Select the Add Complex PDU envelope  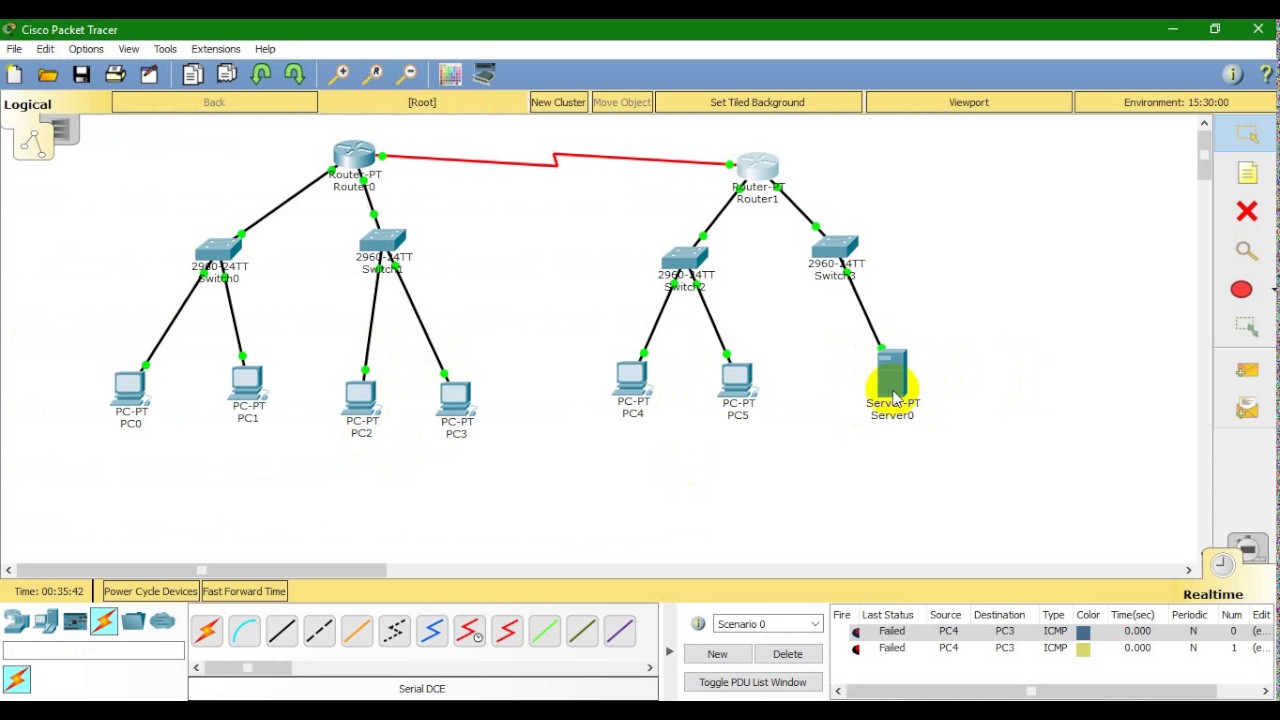point(1246,408)
